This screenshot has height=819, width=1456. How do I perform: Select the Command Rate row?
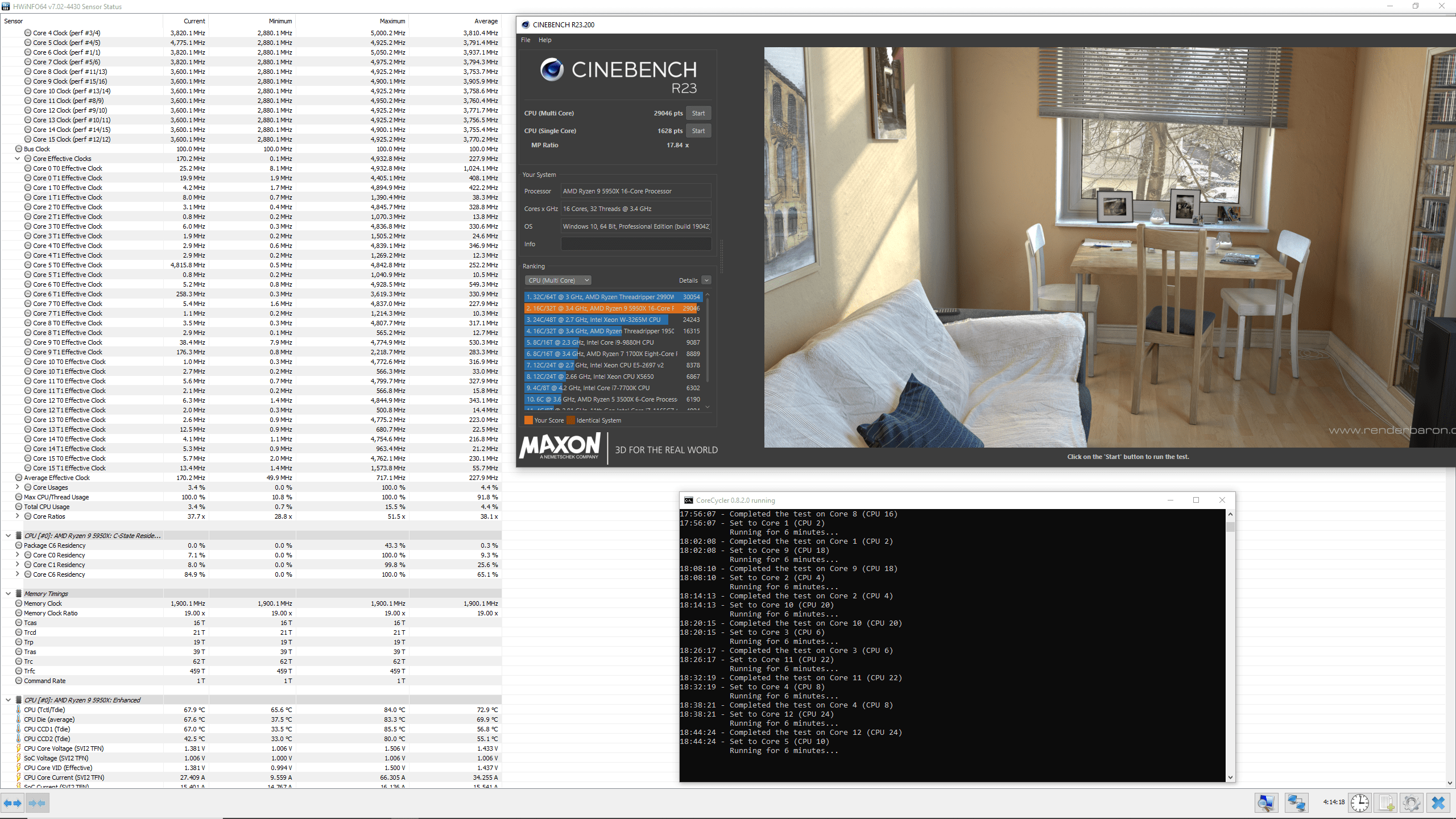click(x=251, y=681)
